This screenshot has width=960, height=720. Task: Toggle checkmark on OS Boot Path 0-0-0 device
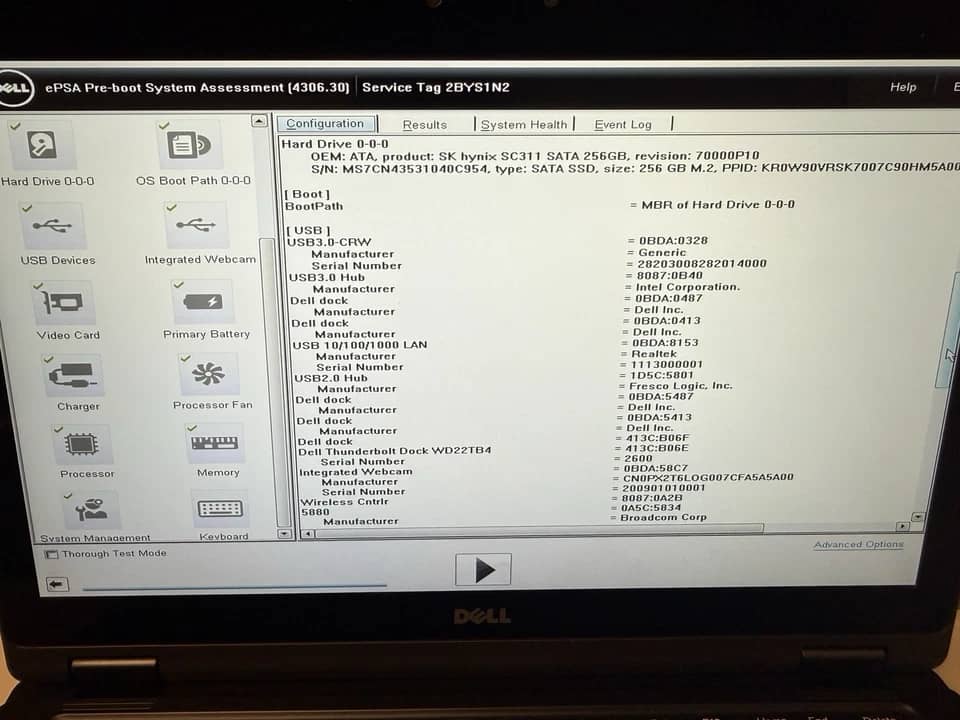click(x=163, y=126)
